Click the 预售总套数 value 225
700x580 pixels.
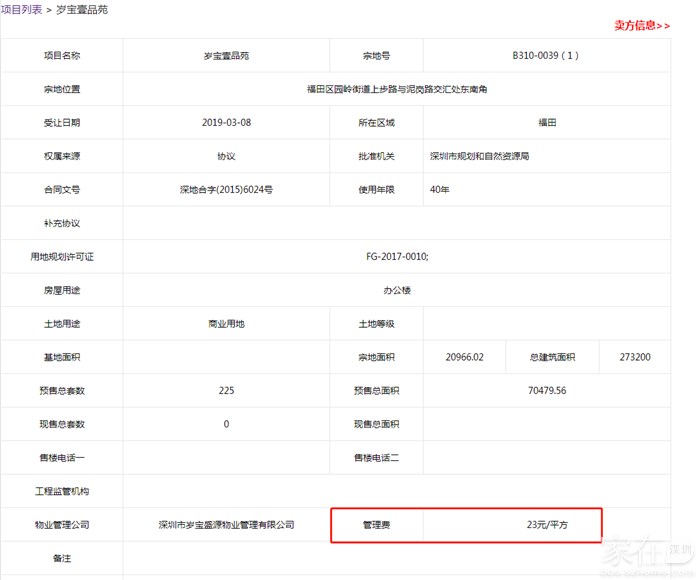pyautogui.click(x=225, y=391)
